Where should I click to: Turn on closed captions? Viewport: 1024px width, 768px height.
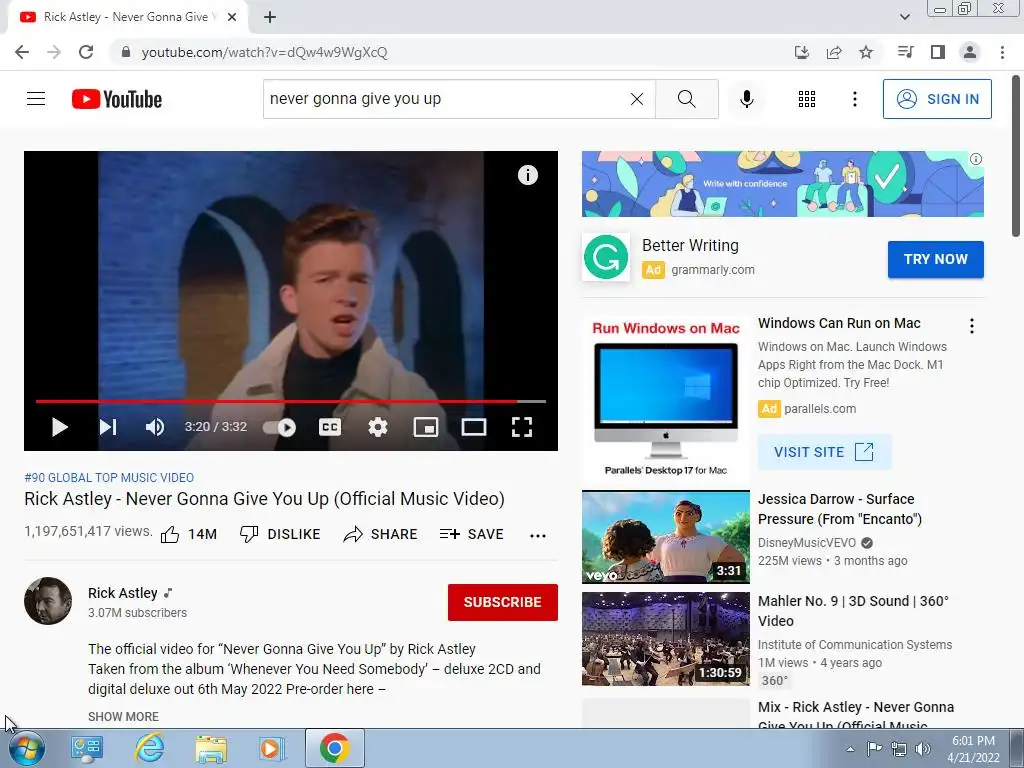click(330, 427)
